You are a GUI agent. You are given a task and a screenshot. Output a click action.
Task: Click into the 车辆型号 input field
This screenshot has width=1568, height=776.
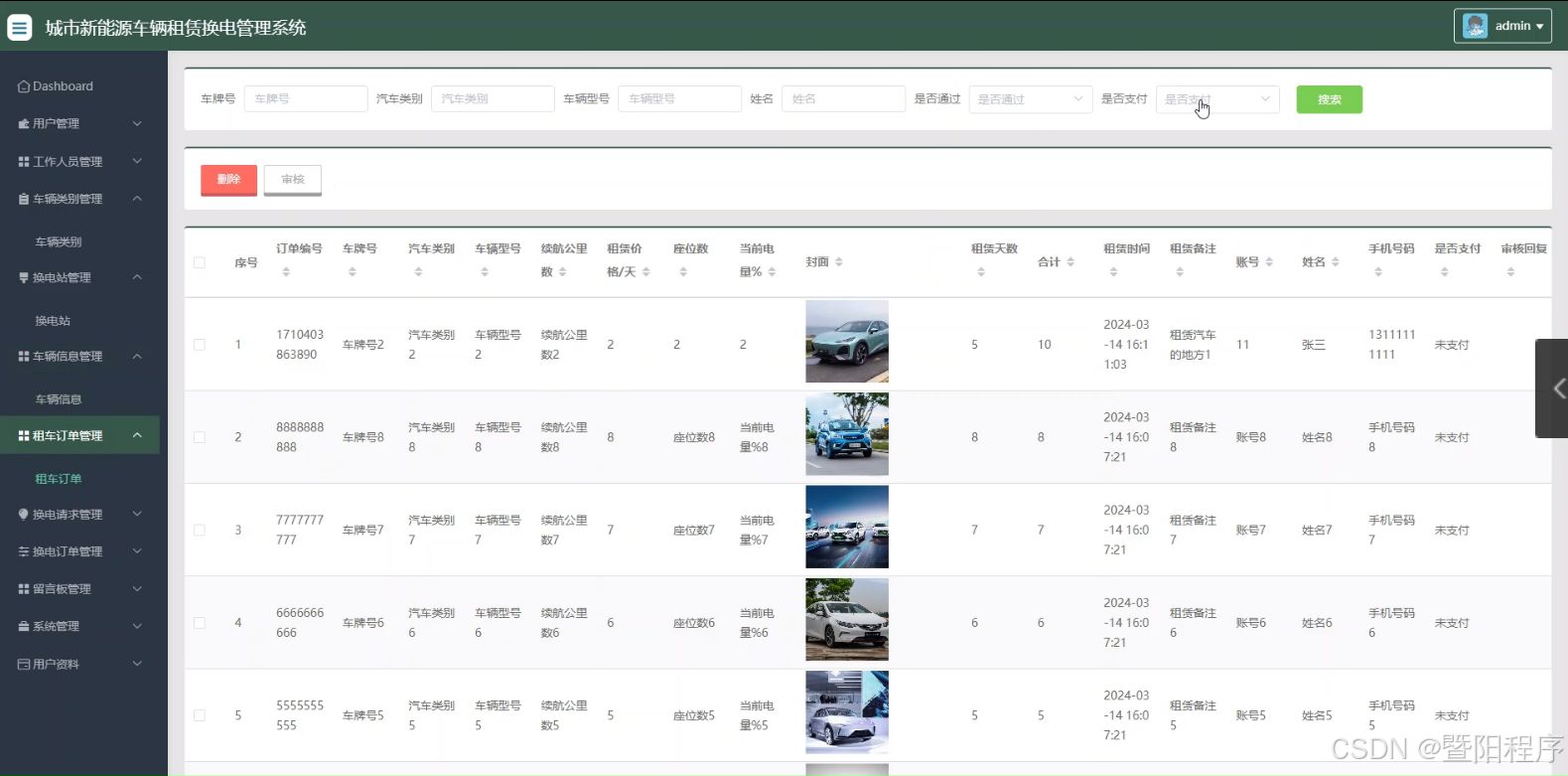point(680,99)
